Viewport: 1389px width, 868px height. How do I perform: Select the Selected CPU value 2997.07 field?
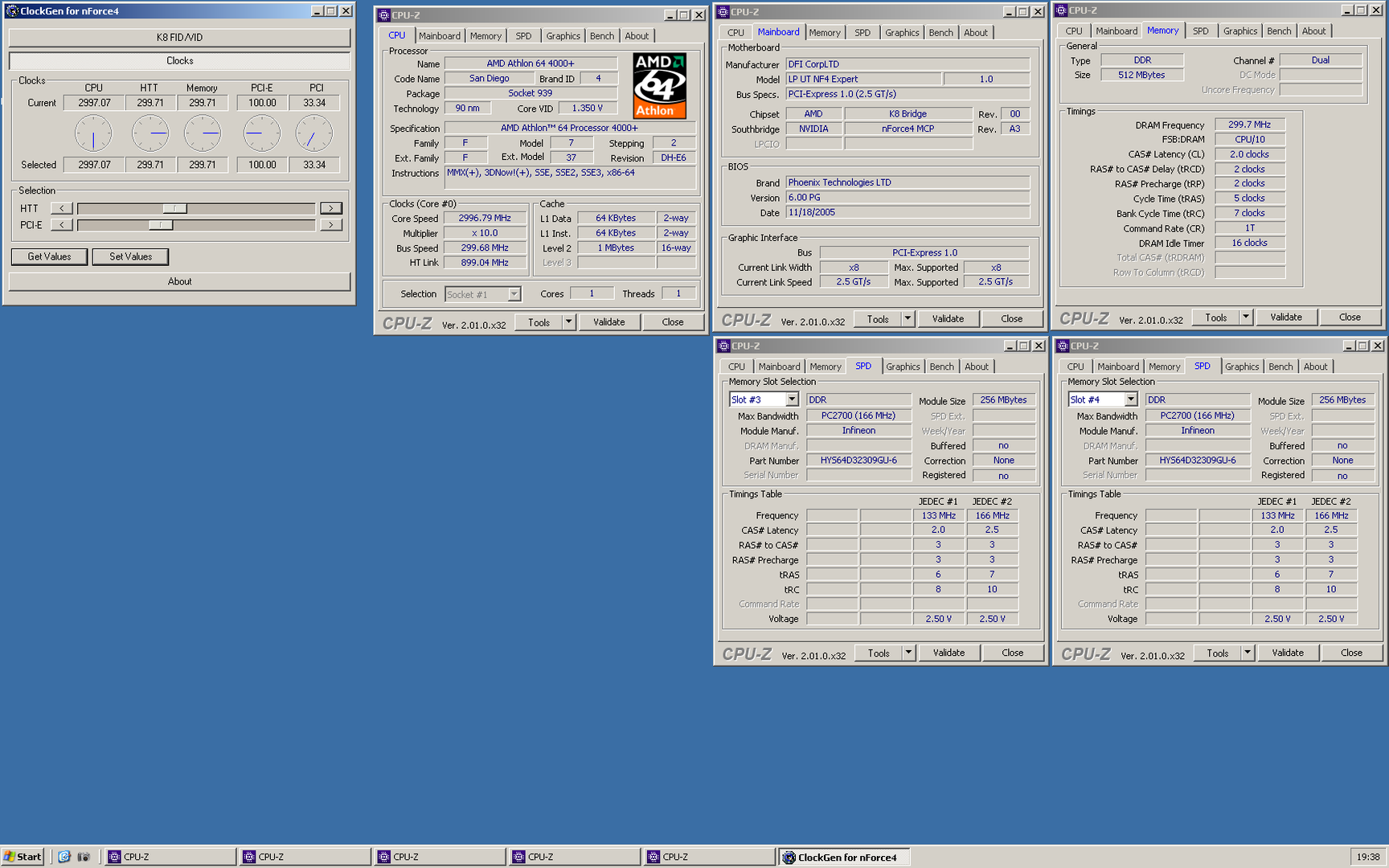[94, 165]
